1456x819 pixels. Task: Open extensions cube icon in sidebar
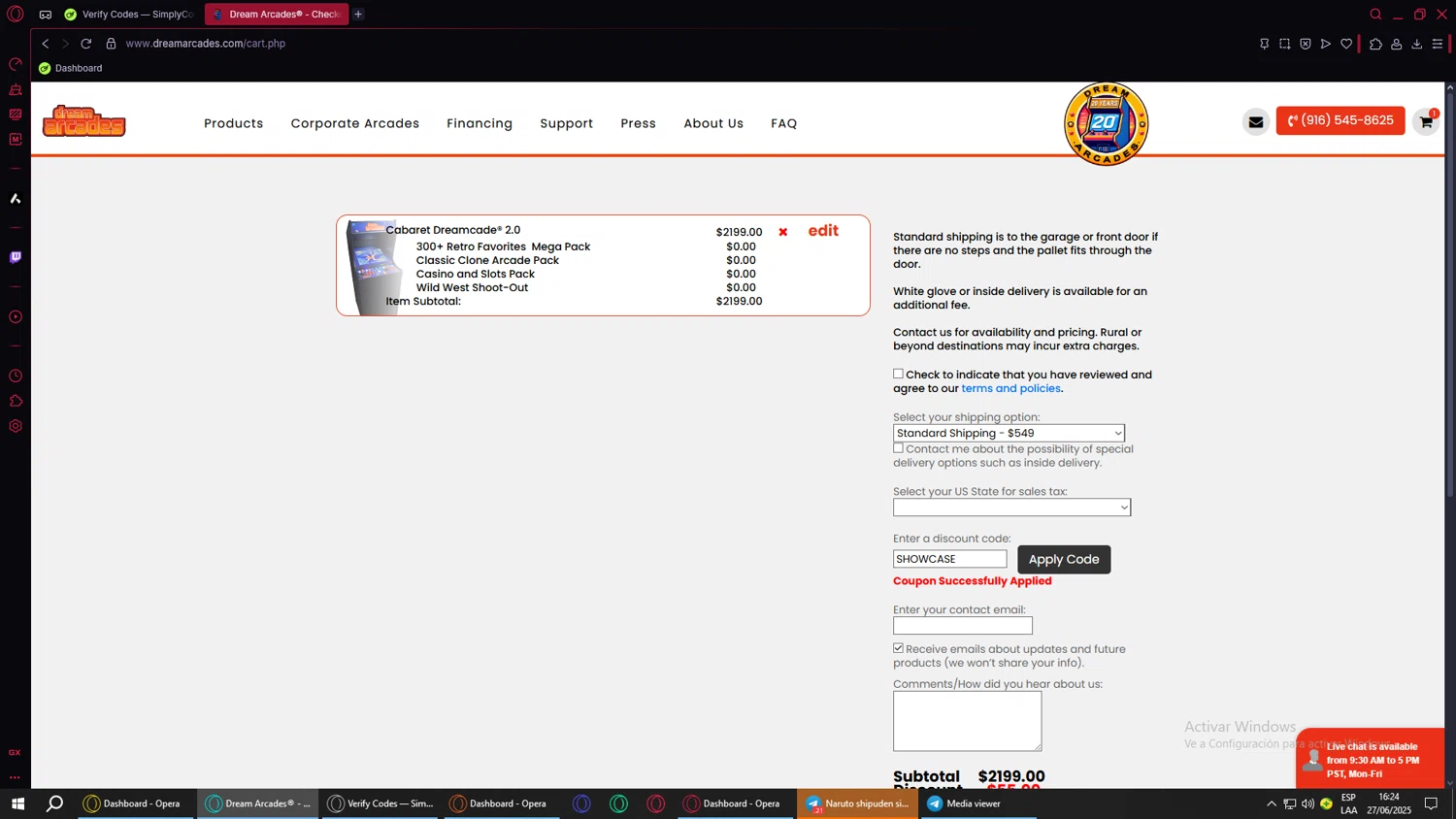click(16, 401)
